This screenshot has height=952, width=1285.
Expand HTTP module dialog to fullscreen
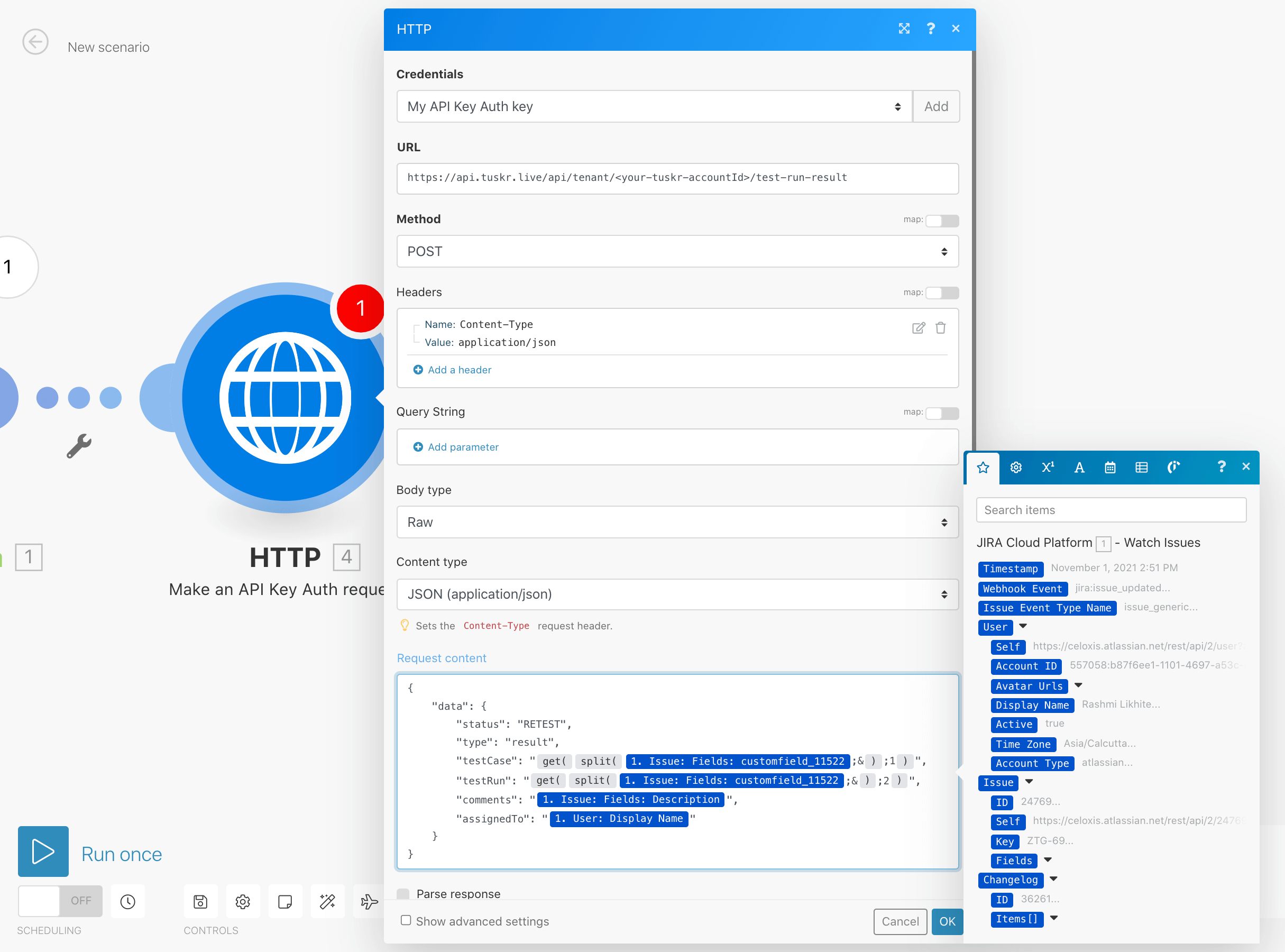click(x=904, y=28)
